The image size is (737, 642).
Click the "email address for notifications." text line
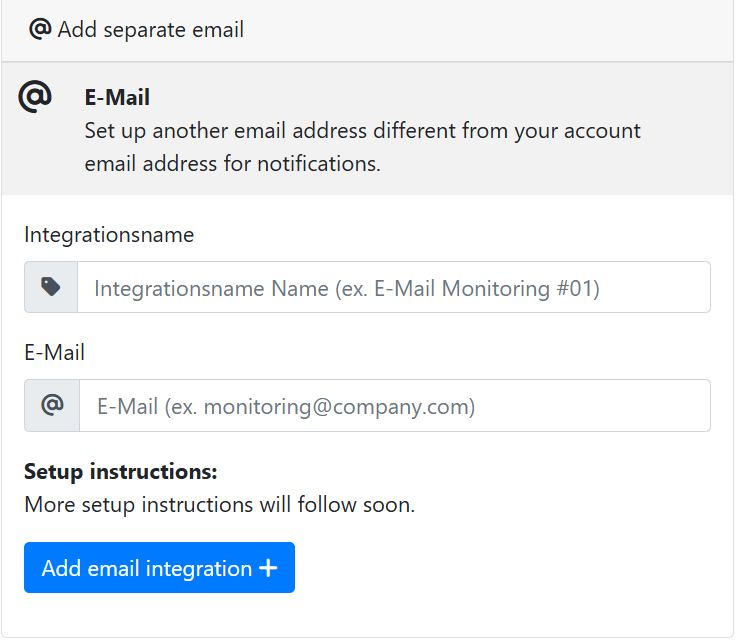point(232,163)
